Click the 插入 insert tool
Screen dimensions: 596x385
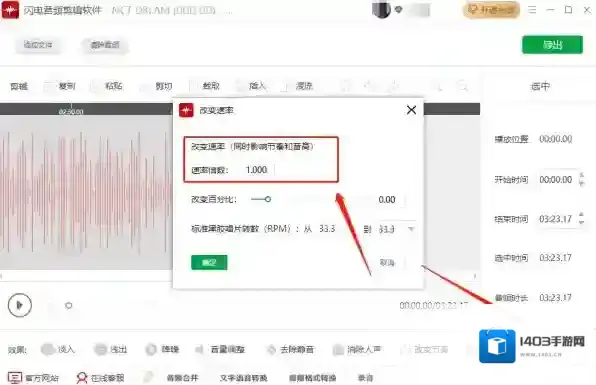tap(251, 86)
